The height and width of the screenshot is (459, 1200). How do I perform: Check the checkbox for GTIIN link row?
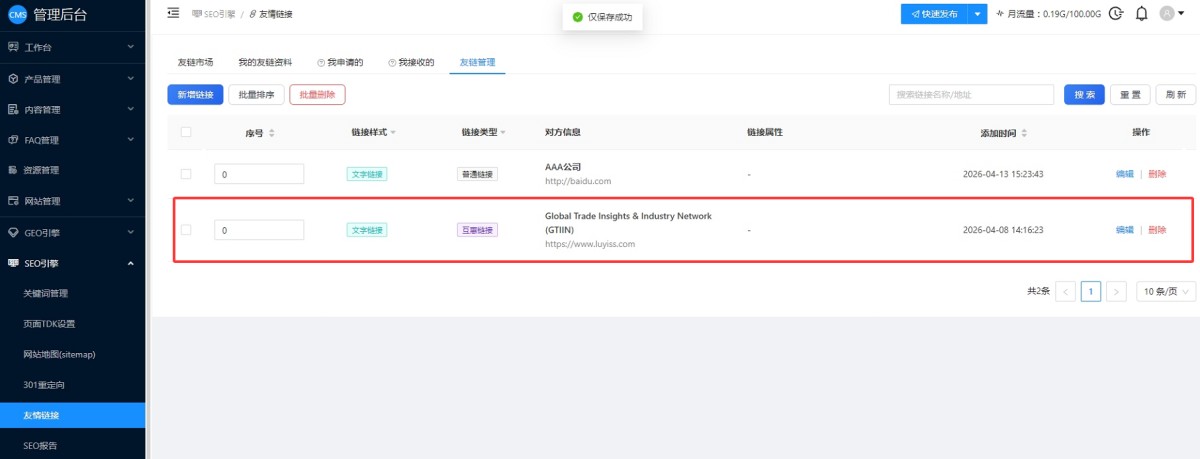186,230
